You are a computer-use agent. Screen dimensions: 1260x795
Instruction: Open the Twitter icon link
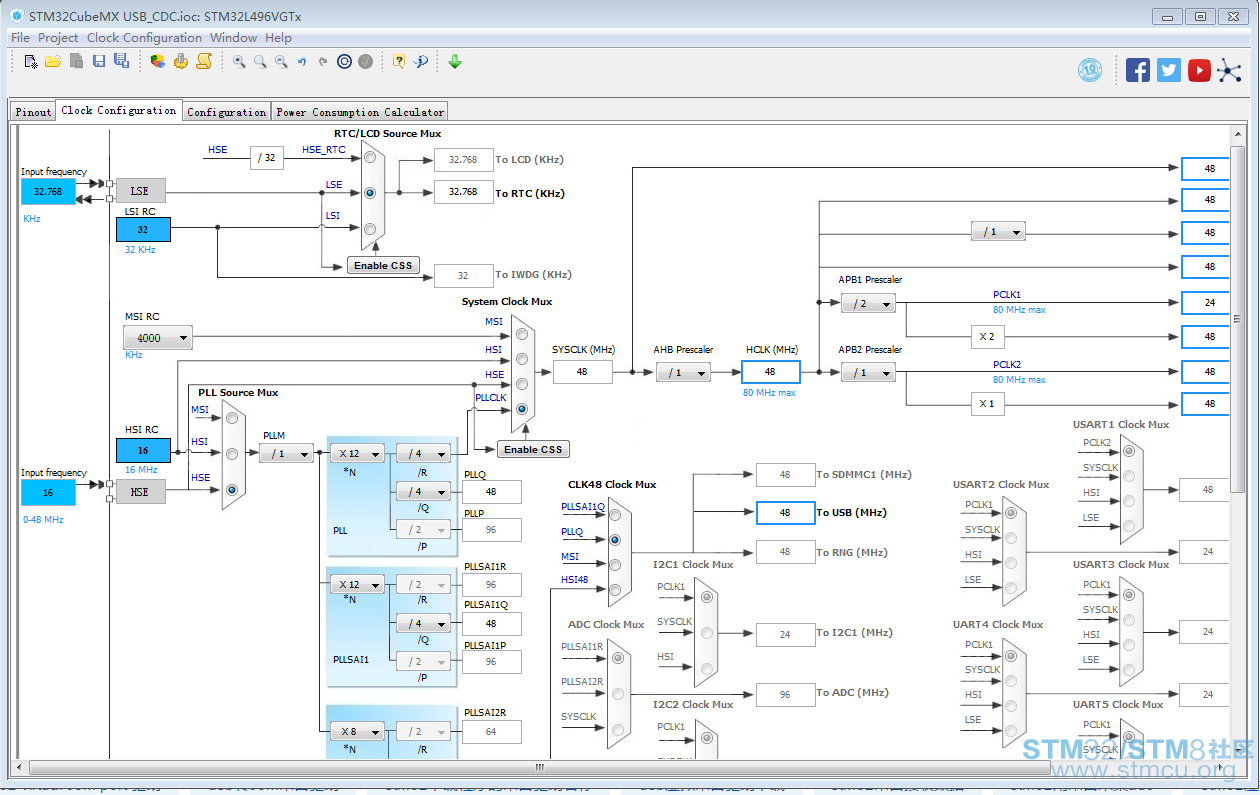coord(1169,70)
